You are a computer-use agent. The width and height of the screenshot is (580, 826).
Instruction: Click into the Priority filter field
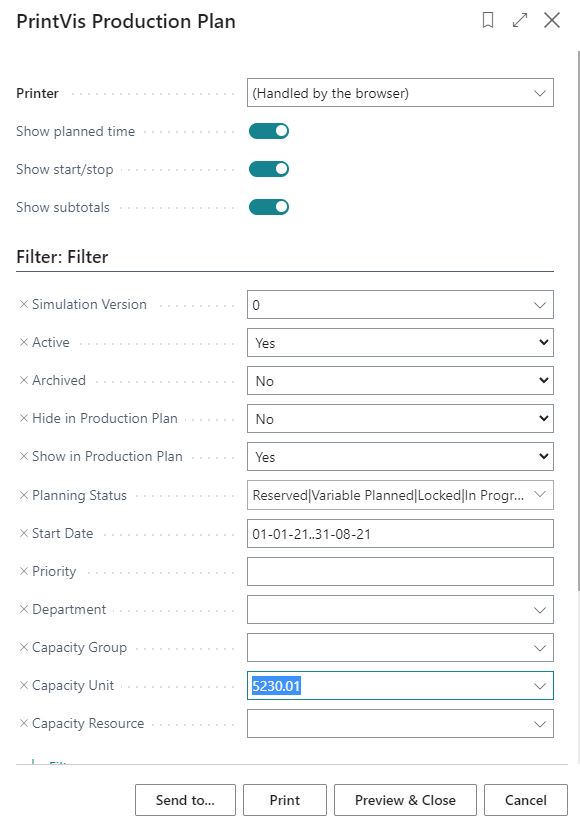point(400,571)
